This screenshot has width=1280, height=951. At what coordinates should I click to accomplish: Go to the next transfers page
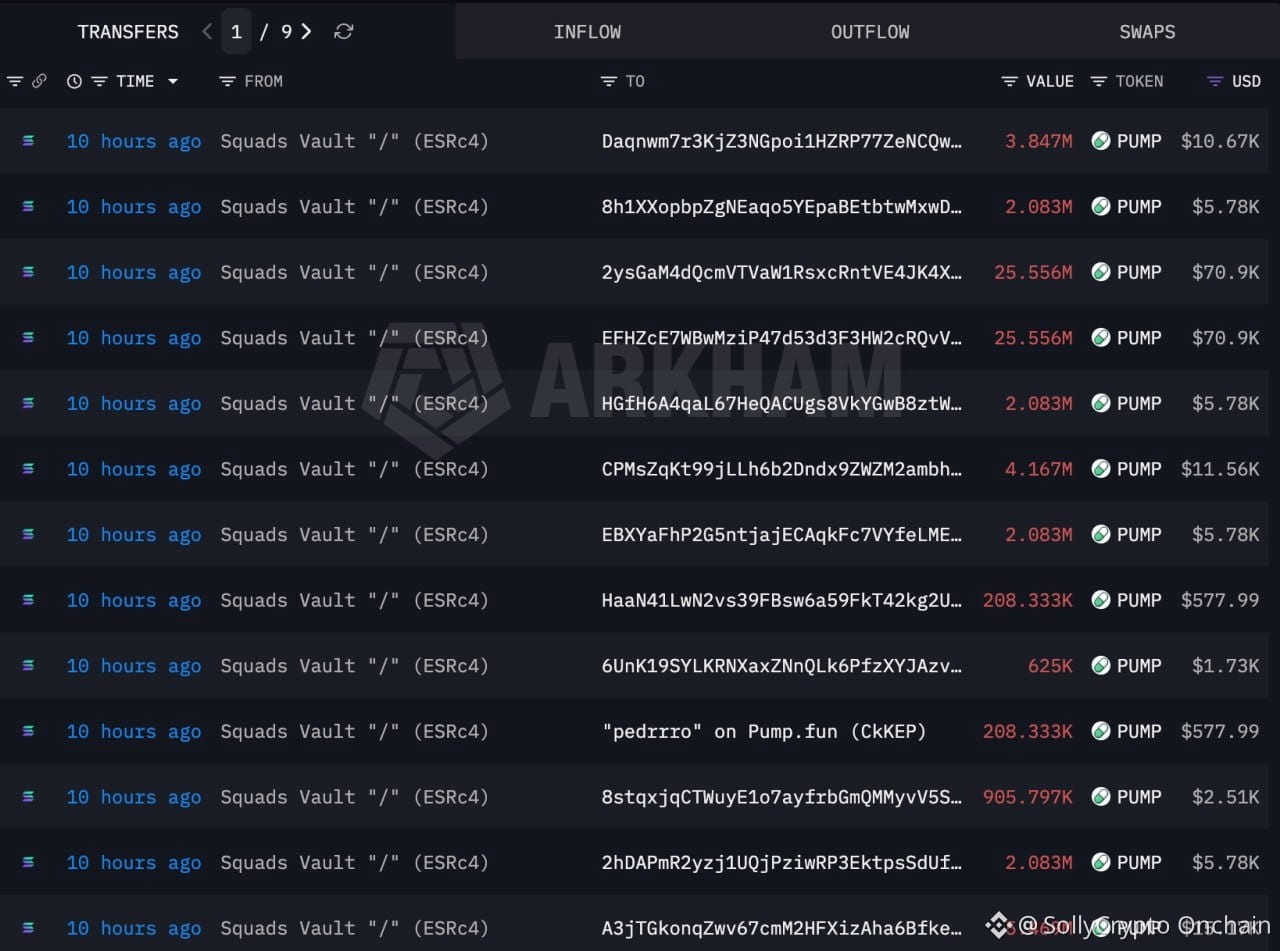coord(306,32)
